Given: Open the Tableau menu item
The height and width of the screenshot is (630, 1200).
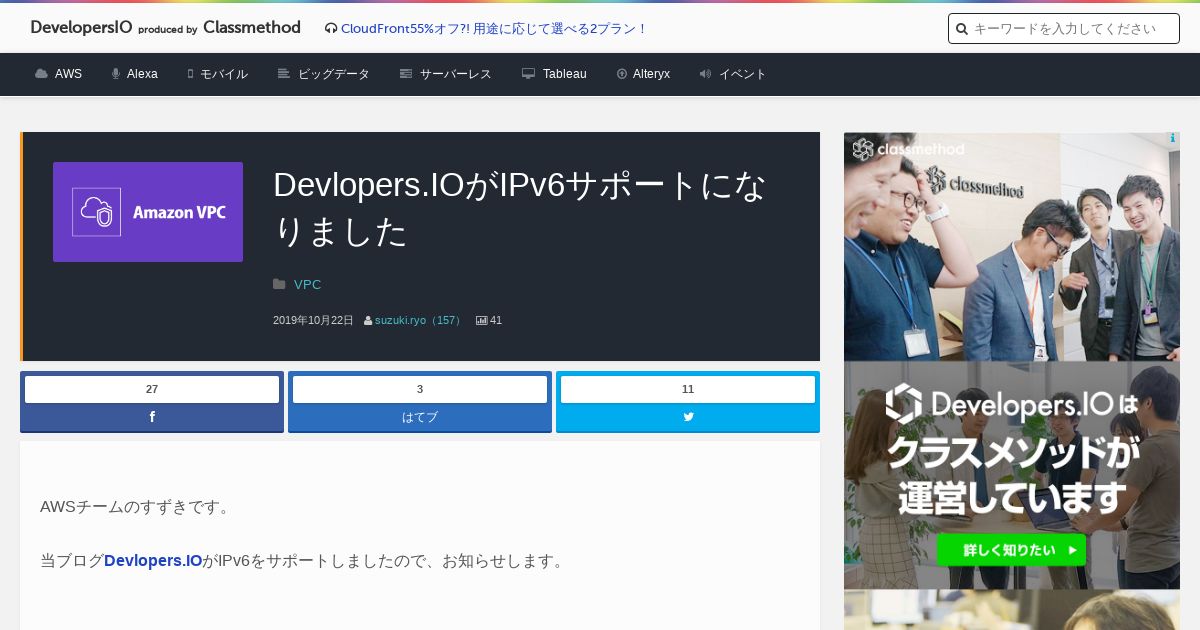Looking at the screenshot, I should pyautogui.click(x=565, y=74).
